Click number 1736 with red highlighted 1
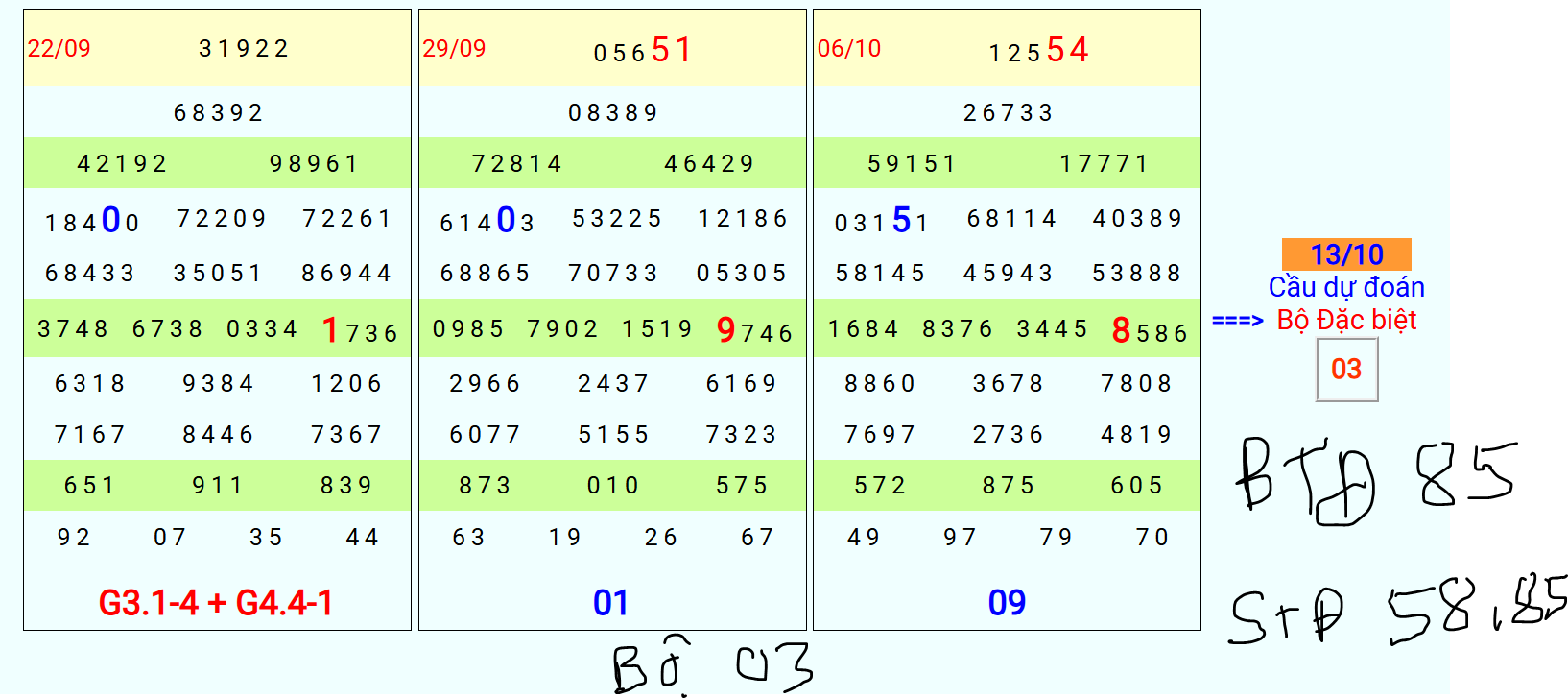 click(x=360, y=331)
